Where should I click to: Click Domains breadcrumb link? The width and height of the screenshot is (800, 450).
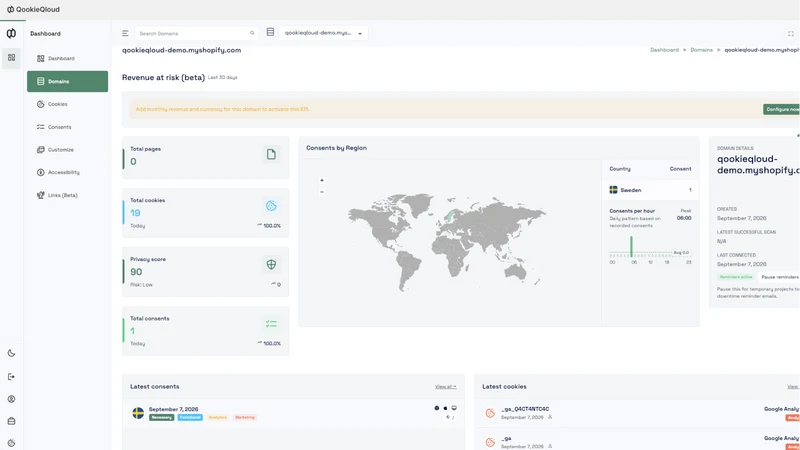pyautogui.click(x=702, y=50)
